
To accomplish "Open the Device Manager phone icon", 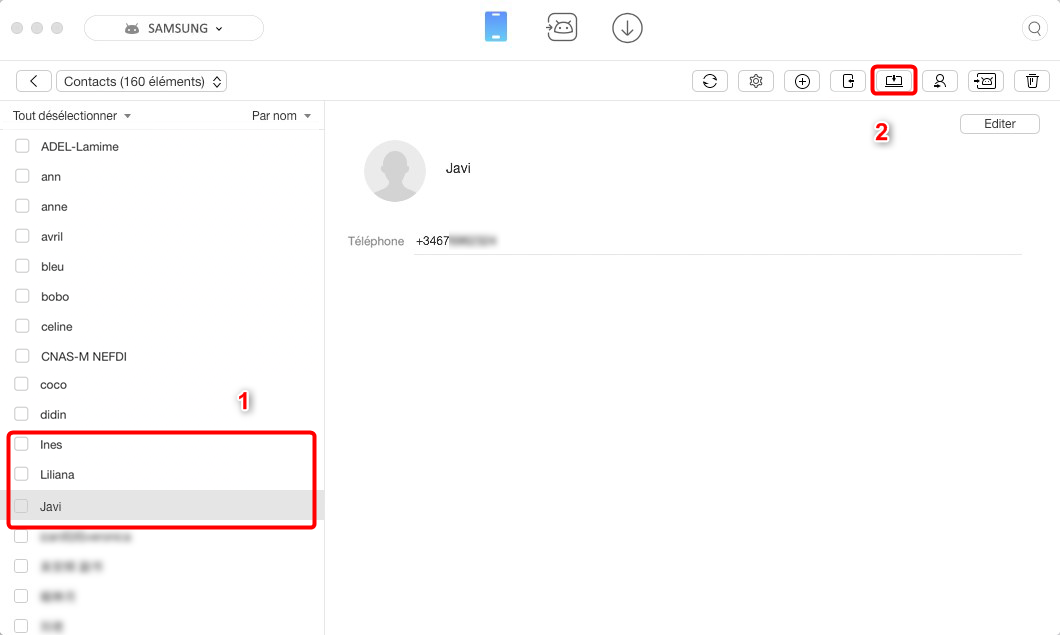I will click(496, 27).
